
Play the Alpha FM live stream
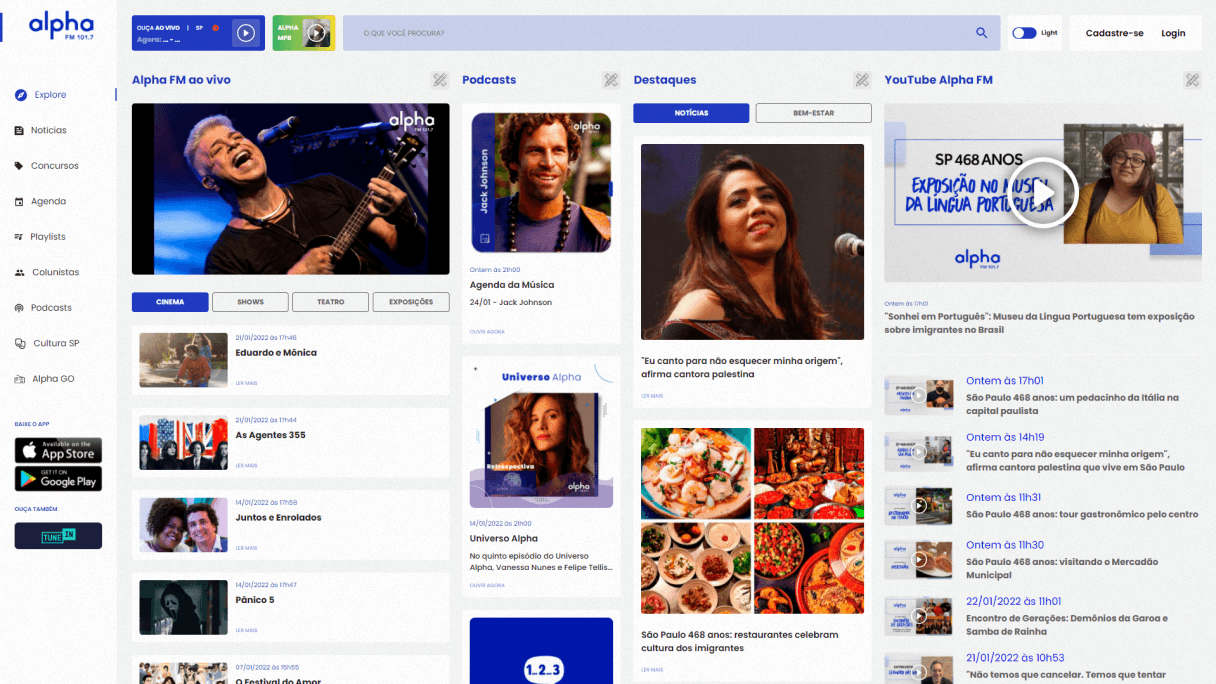(245, 33)
